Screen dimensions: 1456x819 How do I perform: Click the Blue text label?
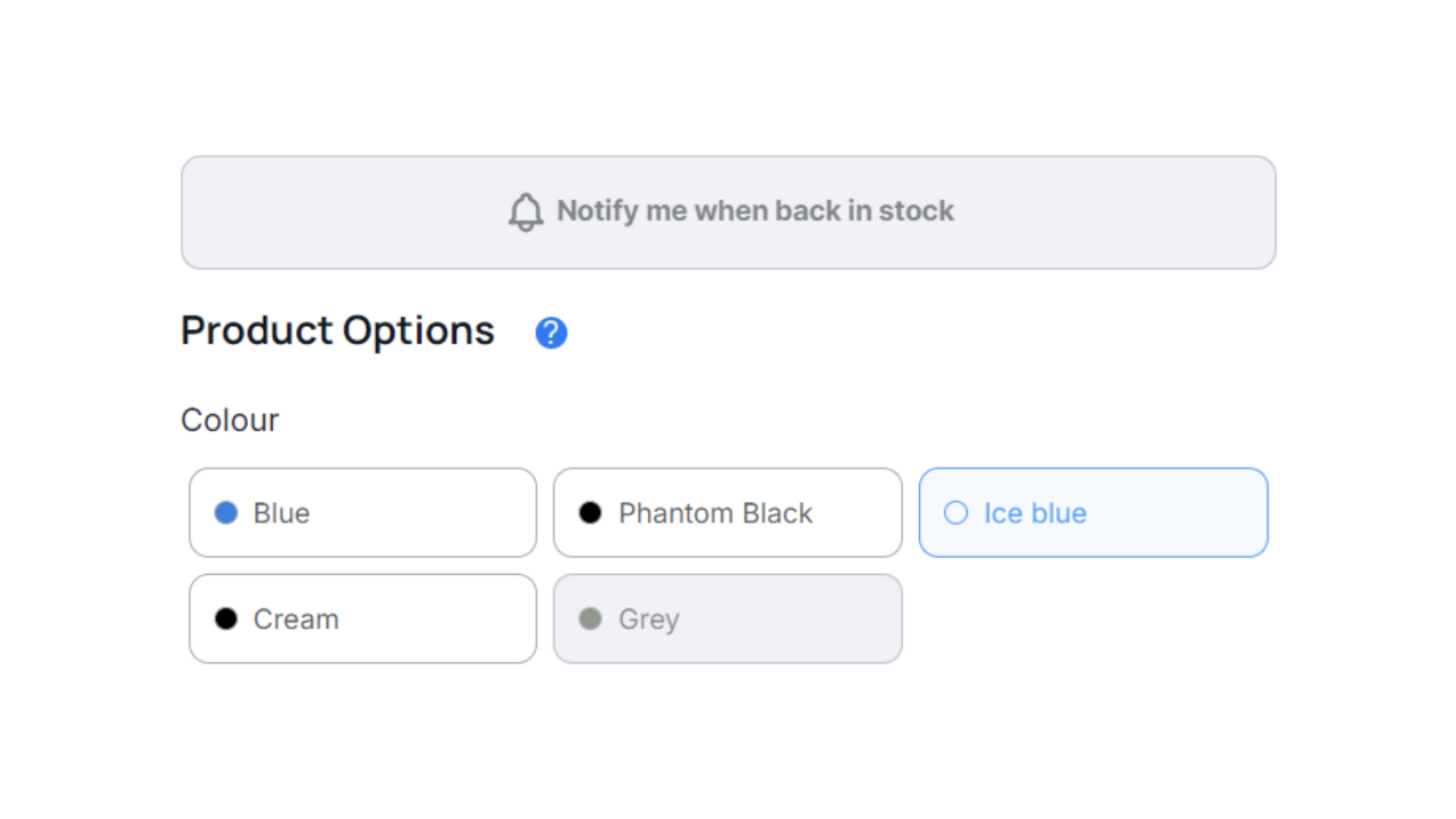click(x=281, y=513)
